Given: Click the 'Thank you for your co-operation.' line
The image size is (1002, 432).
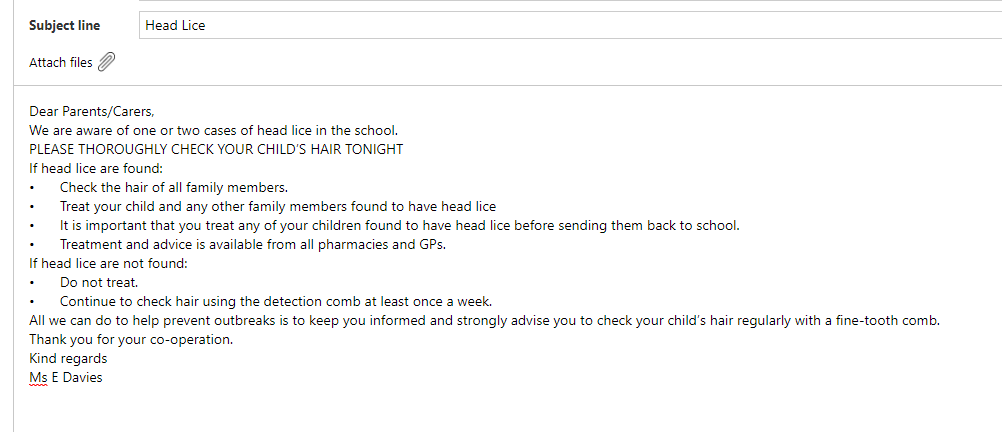Looking at the screenshot, I should tap(131, 339).
